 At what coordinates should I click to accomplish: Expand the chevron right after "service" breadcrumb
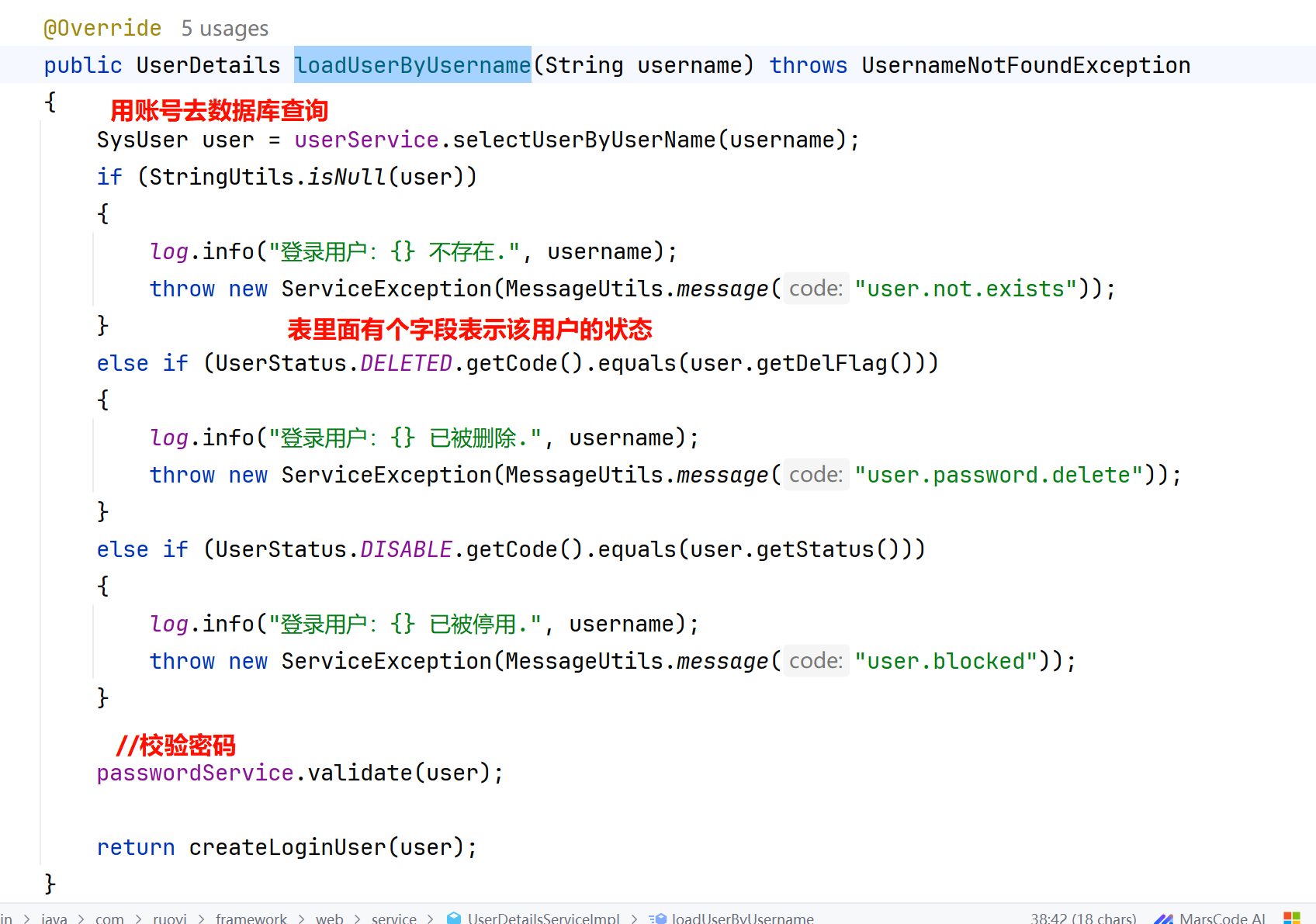click(431, 918)
